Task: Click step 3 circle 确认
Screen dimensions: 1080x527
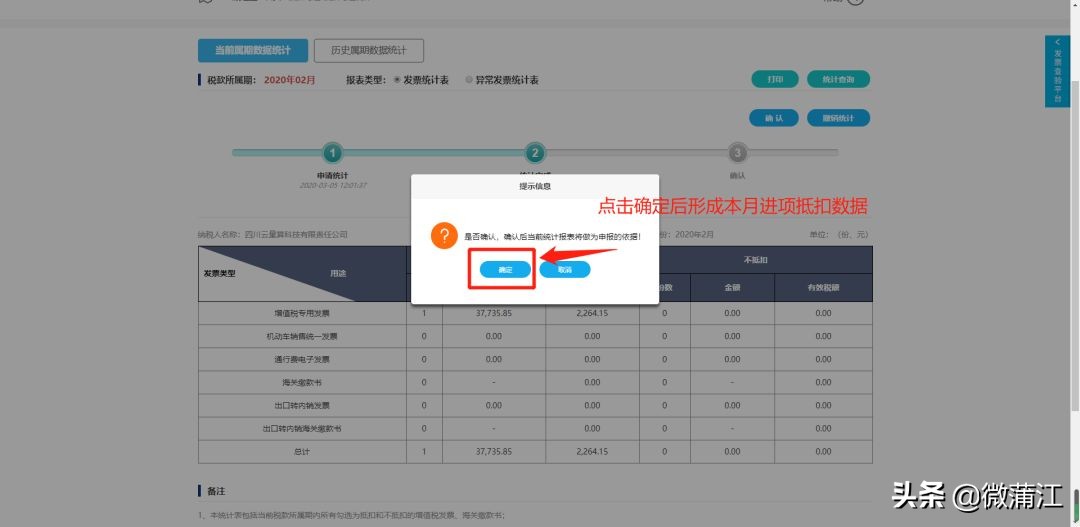Action: coord(738,152)
